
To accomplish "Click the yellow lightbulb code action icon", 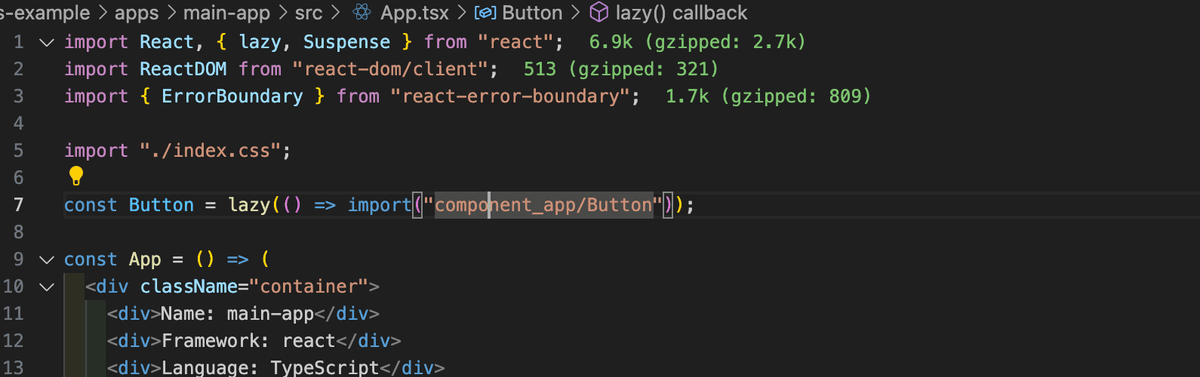I will (x=75, y=177).
